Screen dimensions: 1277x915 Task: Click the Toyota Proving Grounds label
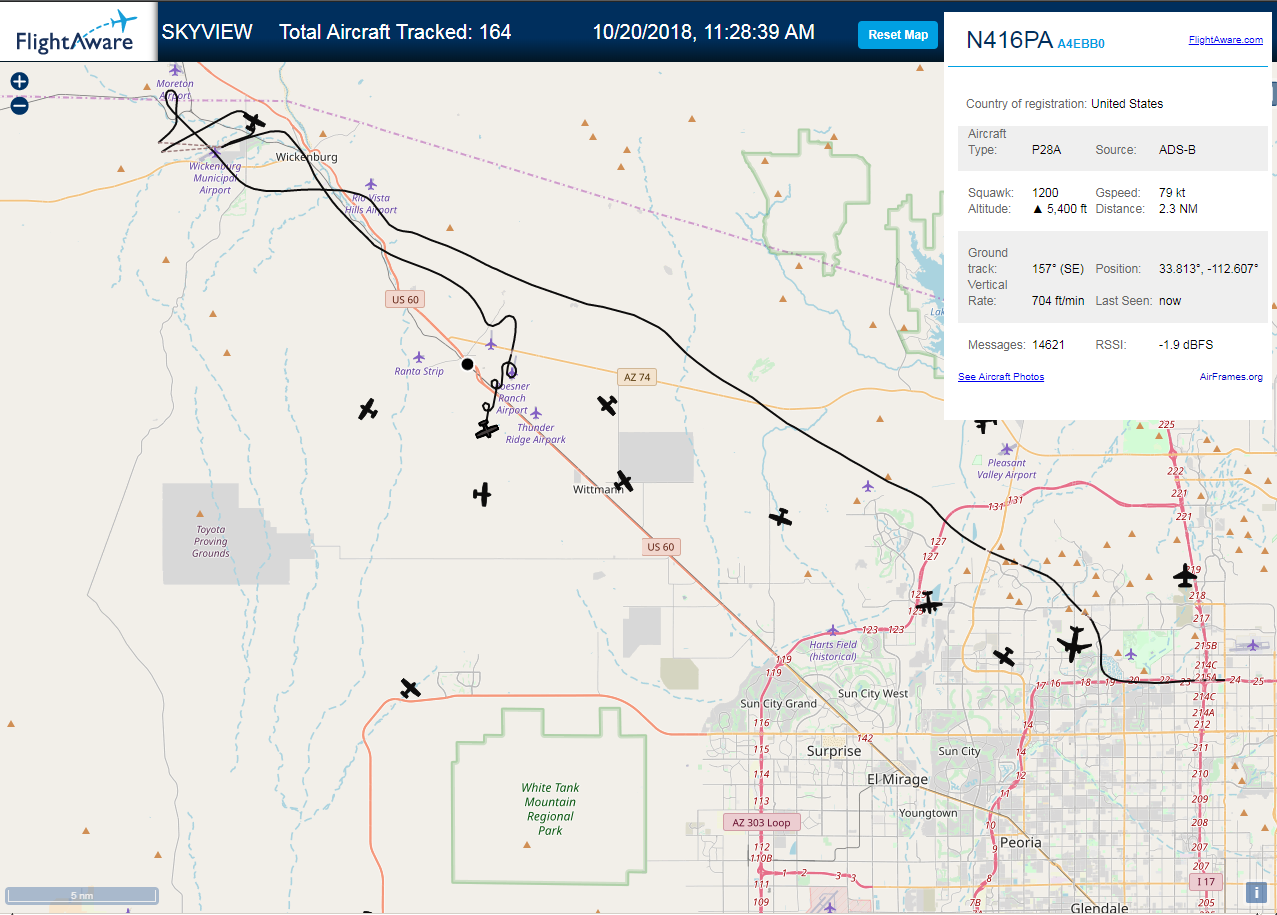tap(211, 541)
